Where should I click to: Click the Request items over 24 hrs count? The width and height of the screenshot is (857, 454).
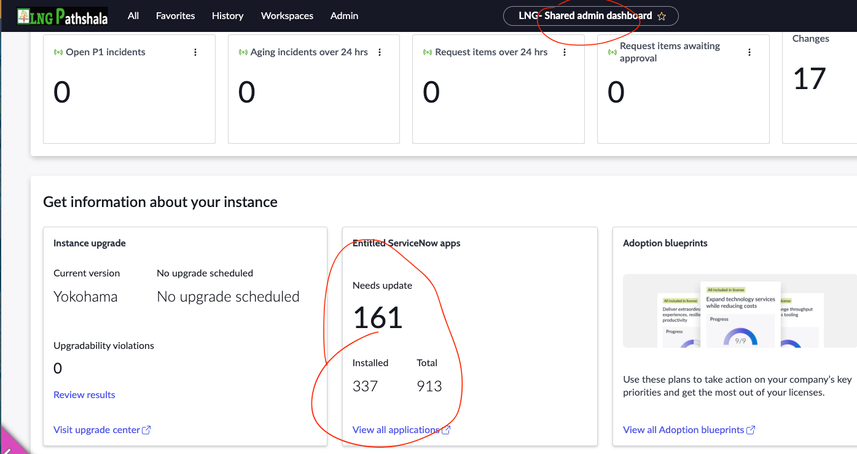tap(431, 92)
